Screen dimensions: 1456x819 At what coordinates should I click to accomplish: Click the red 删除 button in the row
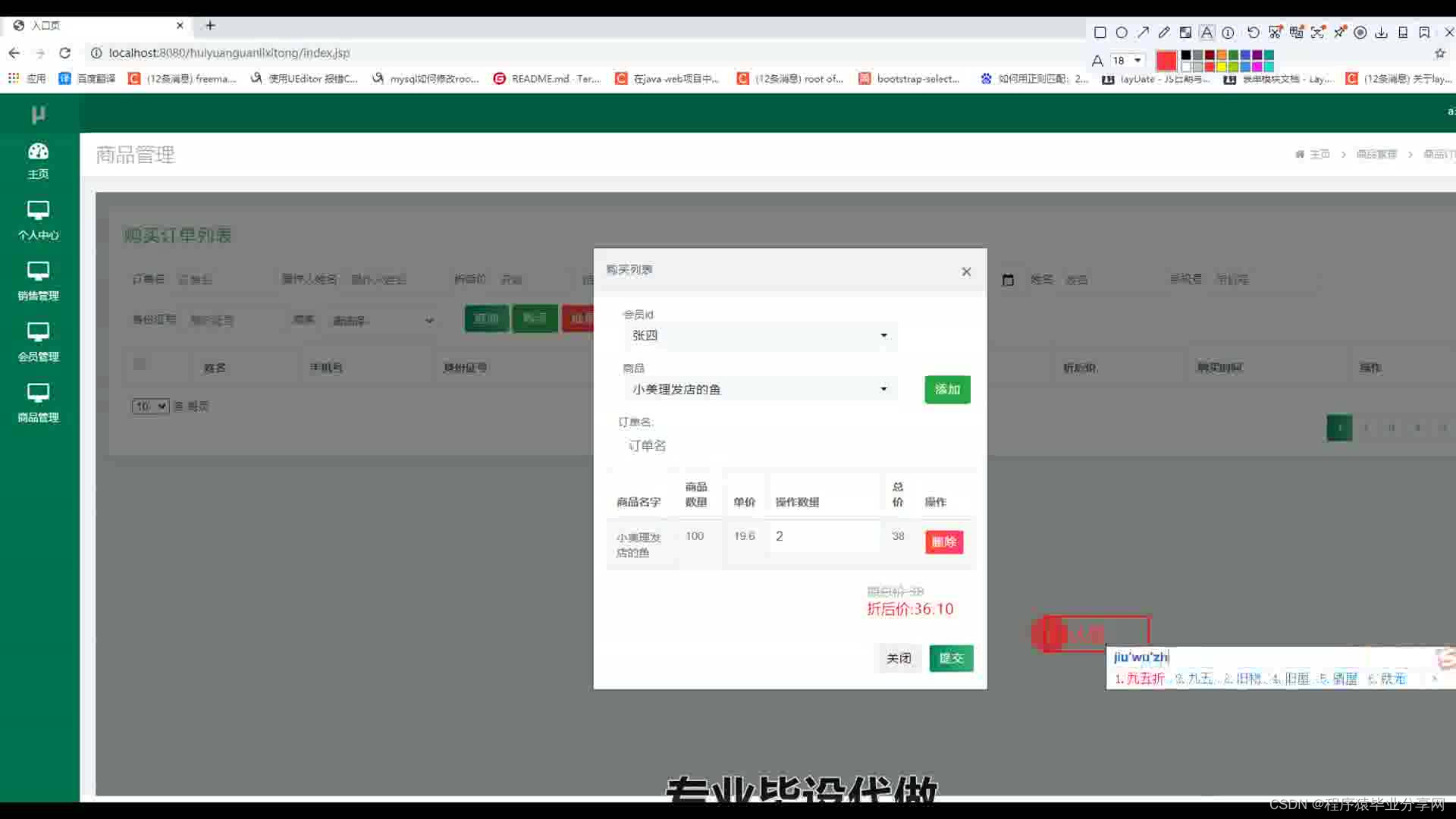943,541
